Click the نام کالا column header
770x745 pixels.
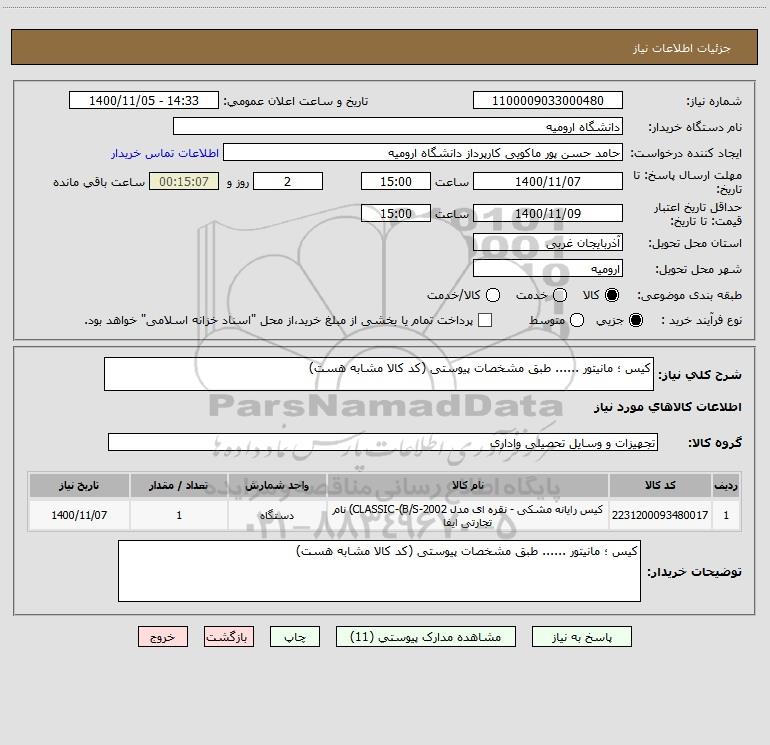[x=468, y=485]
